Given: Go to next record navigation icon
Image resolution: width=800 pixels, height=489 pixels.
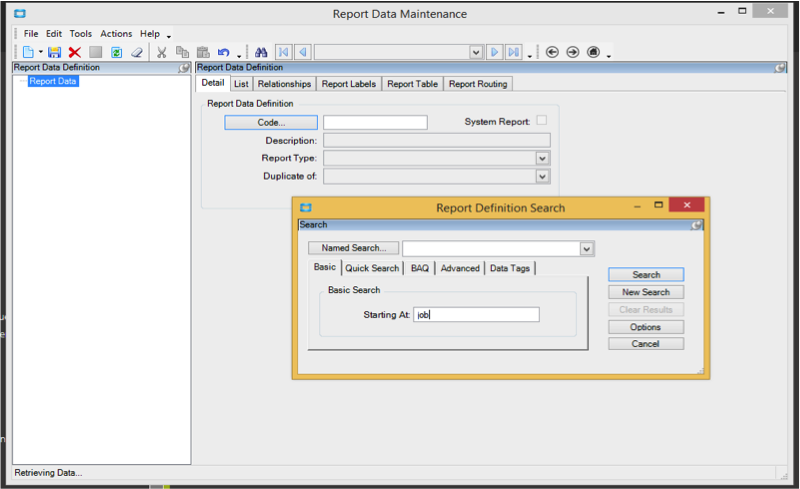Looking at the screenshot, I should [494, 52].
